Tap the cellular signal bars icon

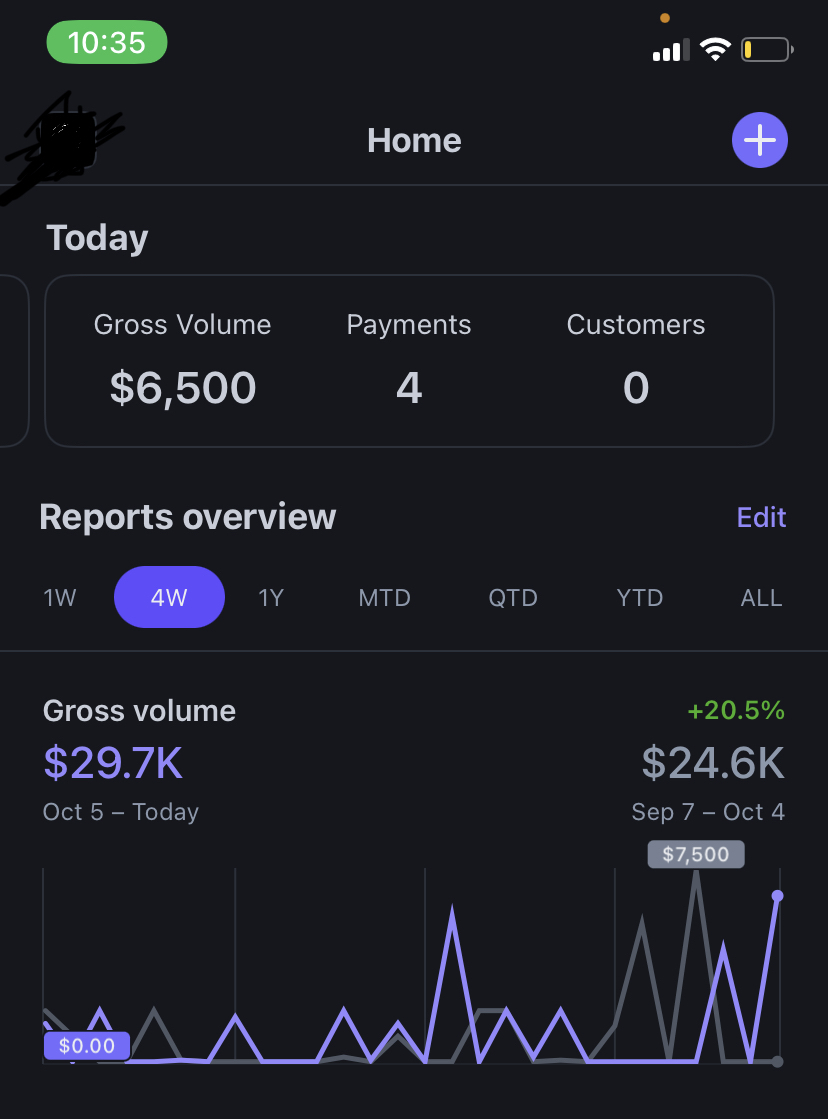tap(671, 50)
